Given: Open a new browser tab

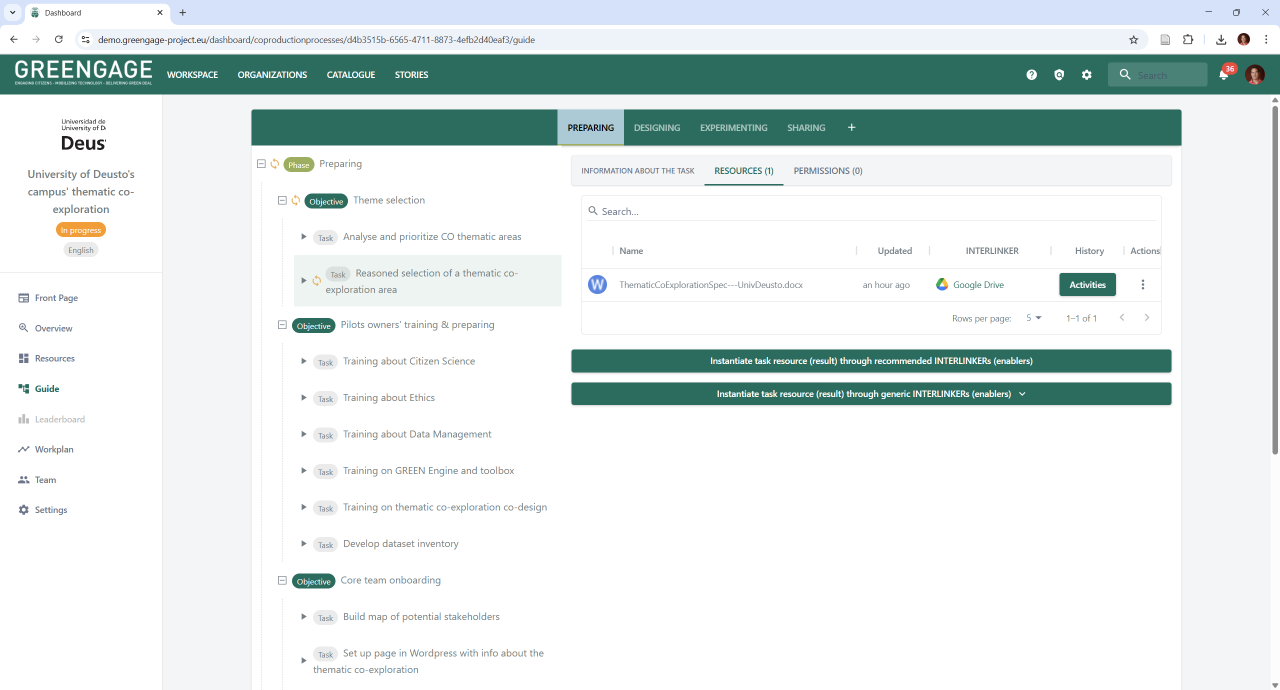Looking at the screenshot, I should [183, 13].
